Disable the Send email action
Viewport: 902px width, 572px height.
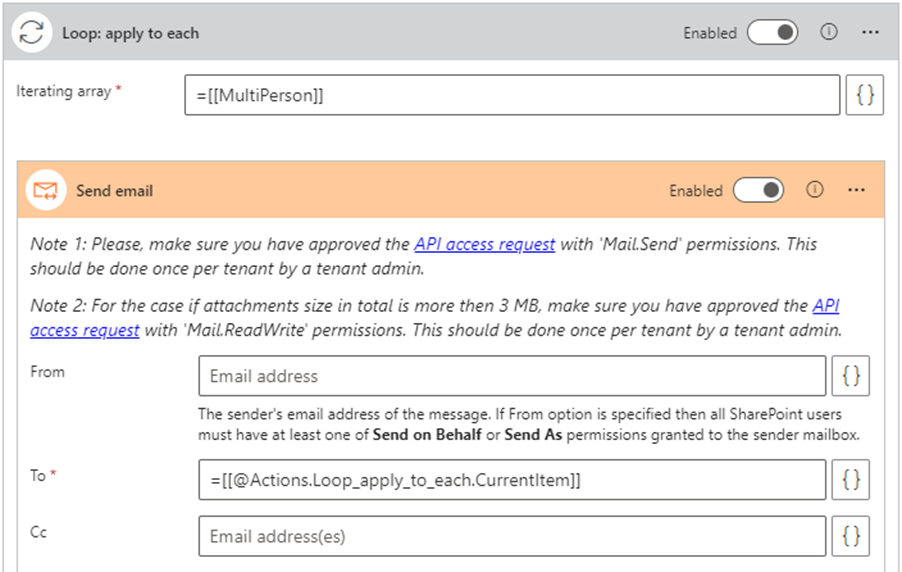click(x=758, y=190)
